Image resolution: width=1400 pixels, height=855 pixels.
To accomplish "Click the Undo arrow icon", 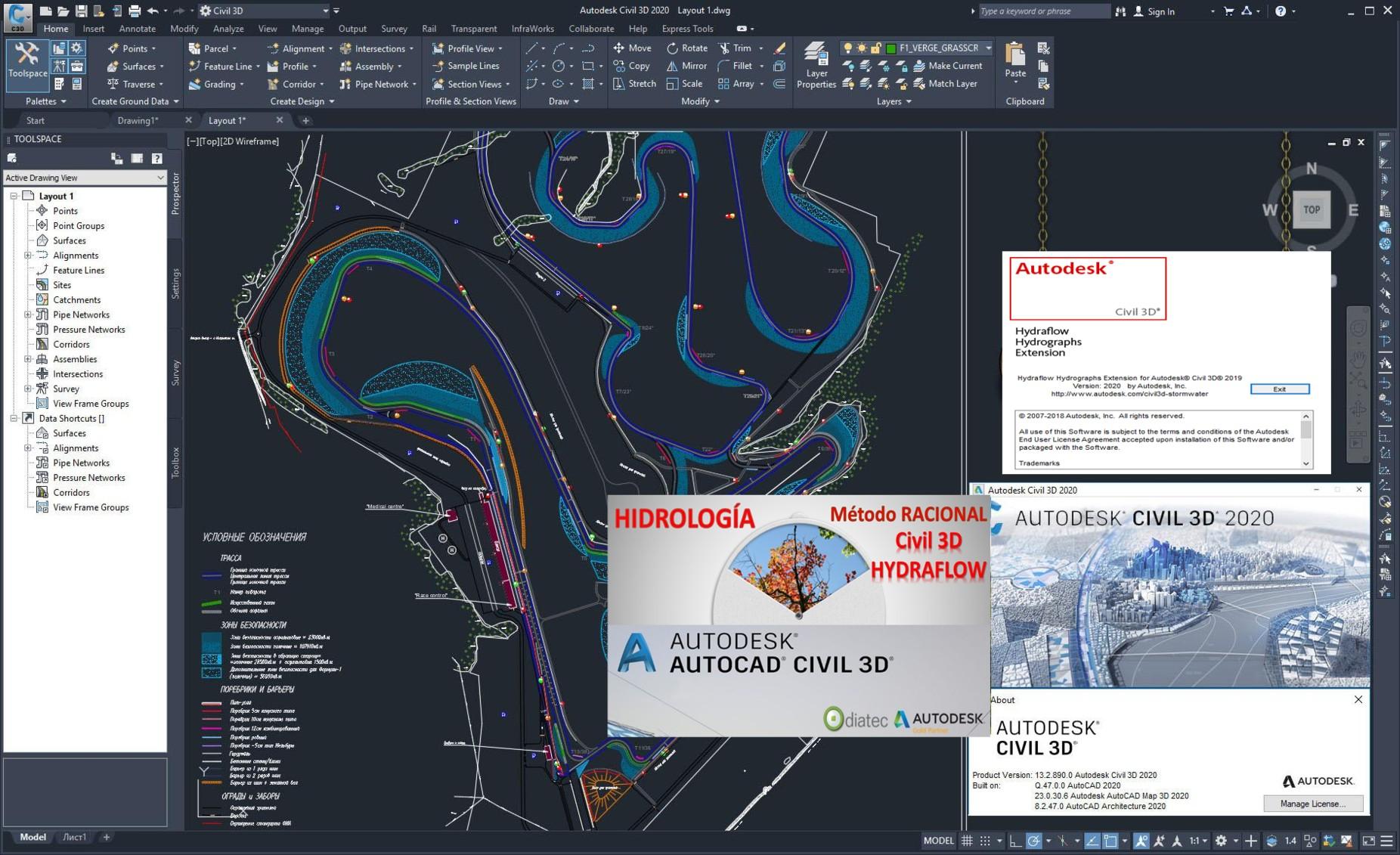I will (x=153, y=11).
